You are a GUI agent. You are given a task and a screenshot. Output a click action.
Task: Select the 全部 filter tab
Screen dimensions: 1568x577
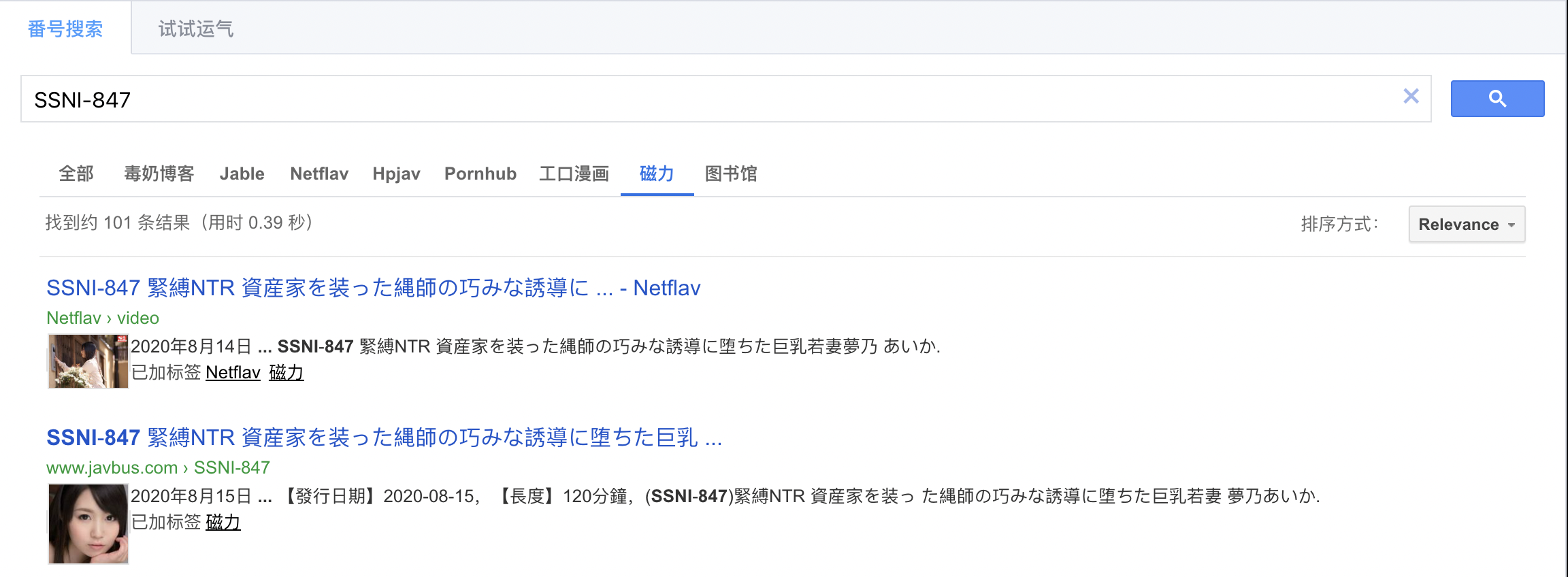tap(76, 174)
